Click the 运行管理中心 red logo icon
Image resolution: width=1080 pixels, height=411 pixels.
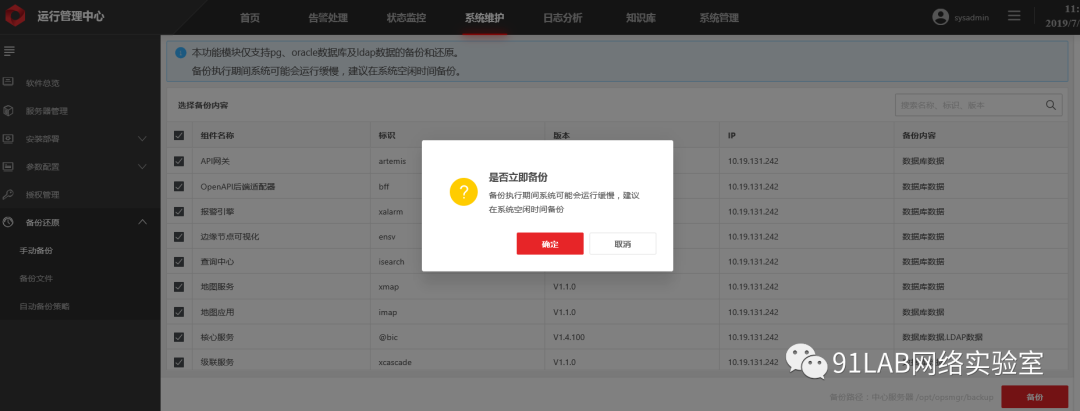pos(15,17)
